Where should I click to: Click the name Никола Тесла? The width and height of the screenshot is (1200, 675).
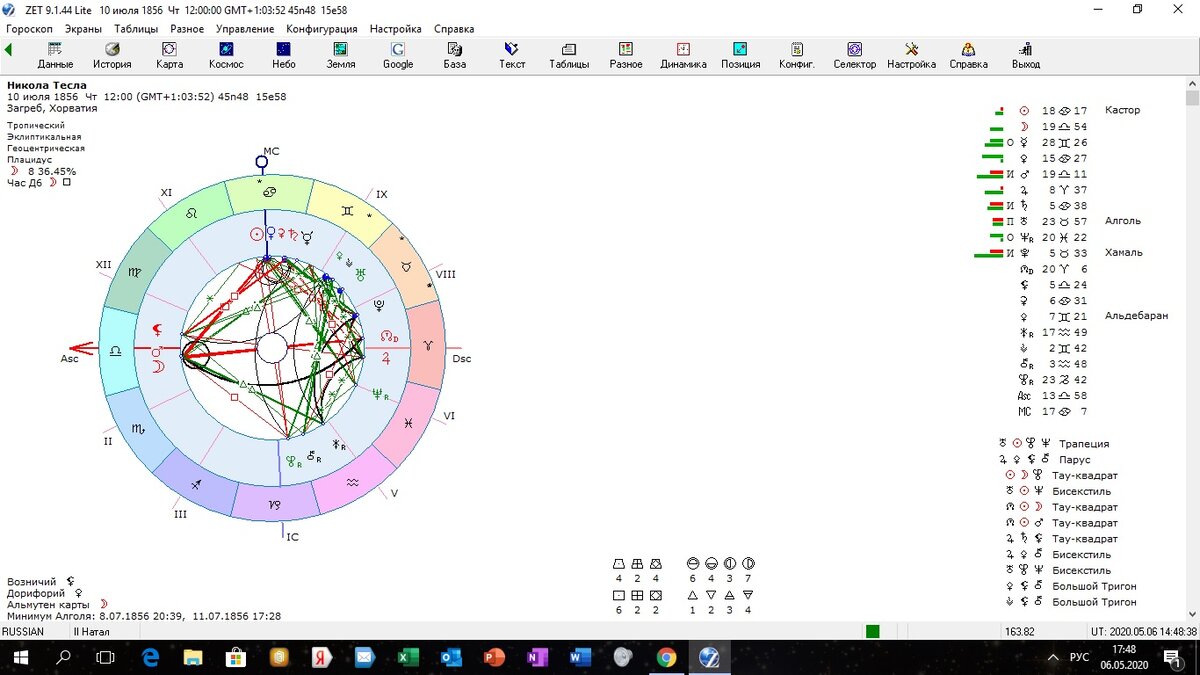47,85
